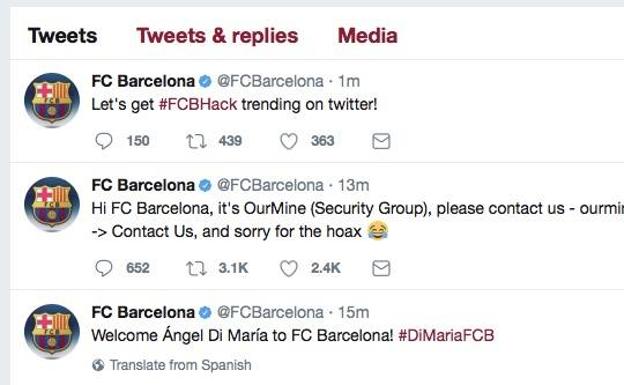Open the 1m timestamp of the first tweet
Viewport: 624px width, 385px height.
click(349, 81)
